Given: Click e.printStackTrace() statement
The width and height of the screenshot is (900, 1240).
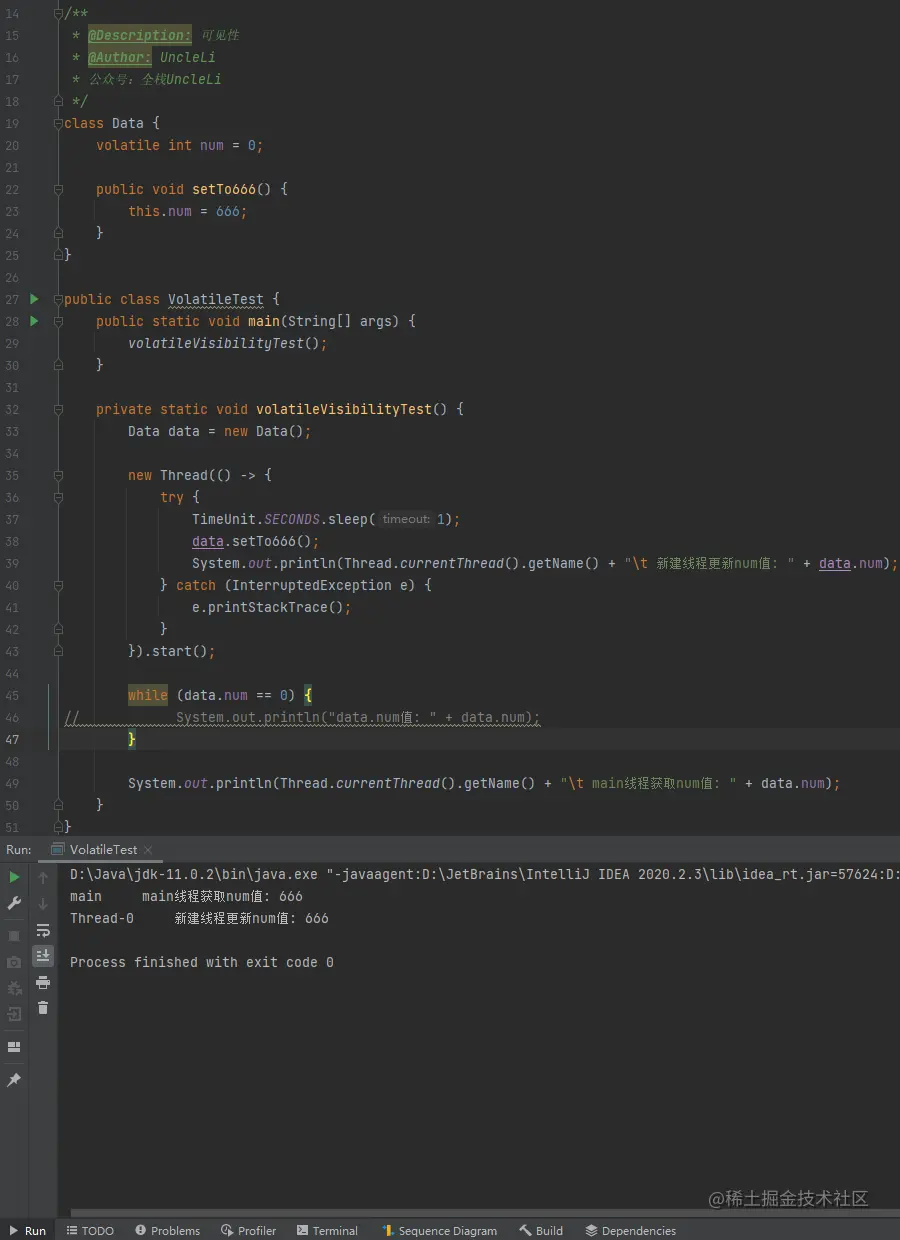Looking at the screenshot, I should 272,607.
